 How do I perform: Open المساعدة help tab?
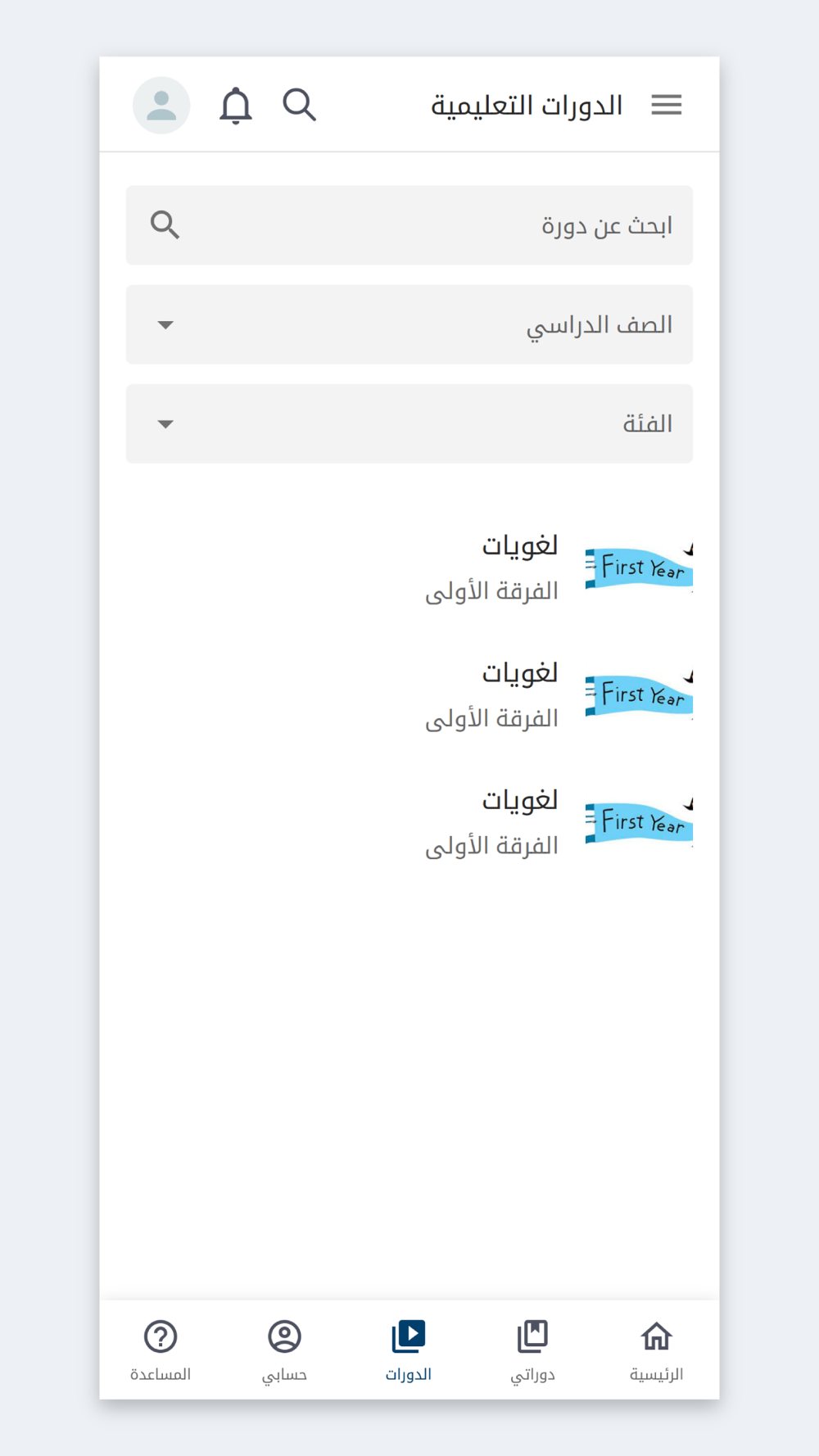[x=161, y=1350]
